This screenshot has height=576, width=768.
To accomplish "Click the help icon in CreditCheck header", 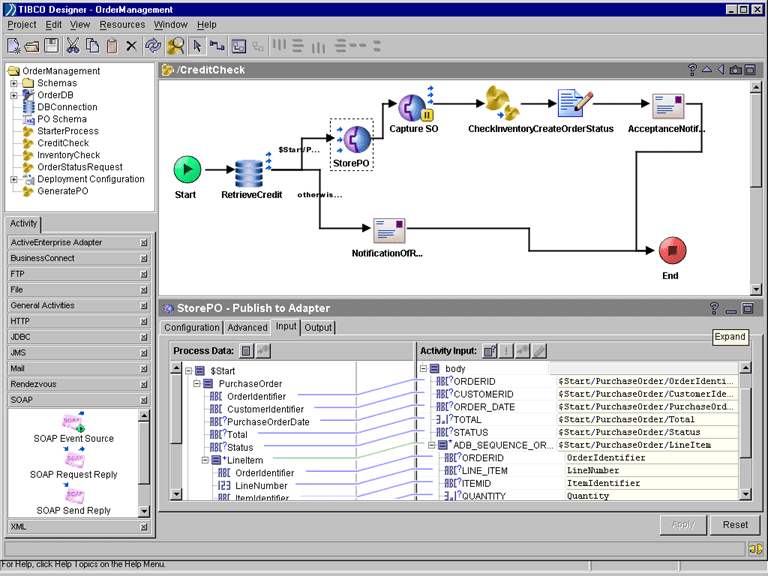I will coord(692,70).
